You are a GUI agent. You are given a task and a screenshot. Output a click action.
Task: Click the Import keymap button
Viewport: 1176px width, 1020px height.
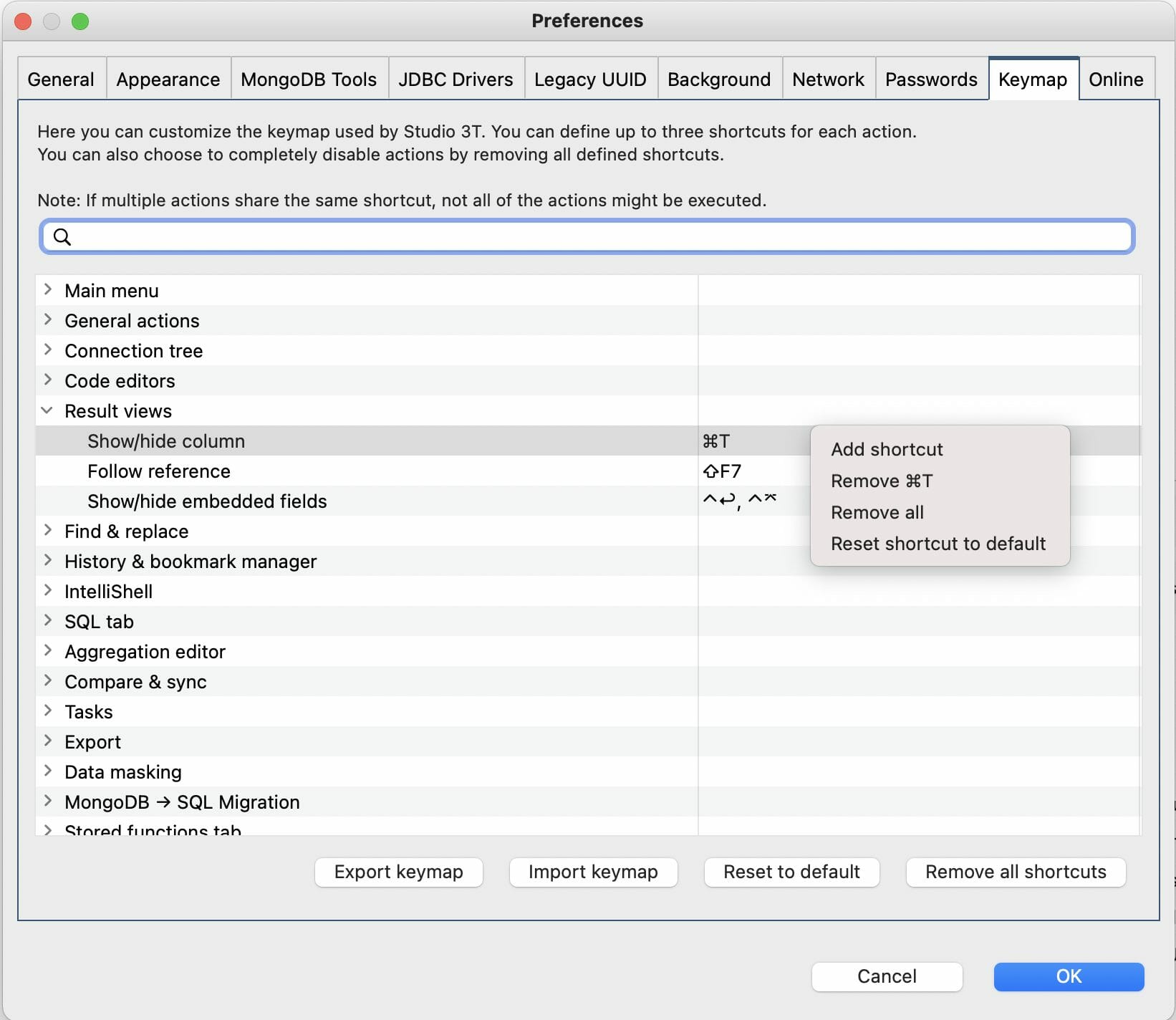pos(592,872)
